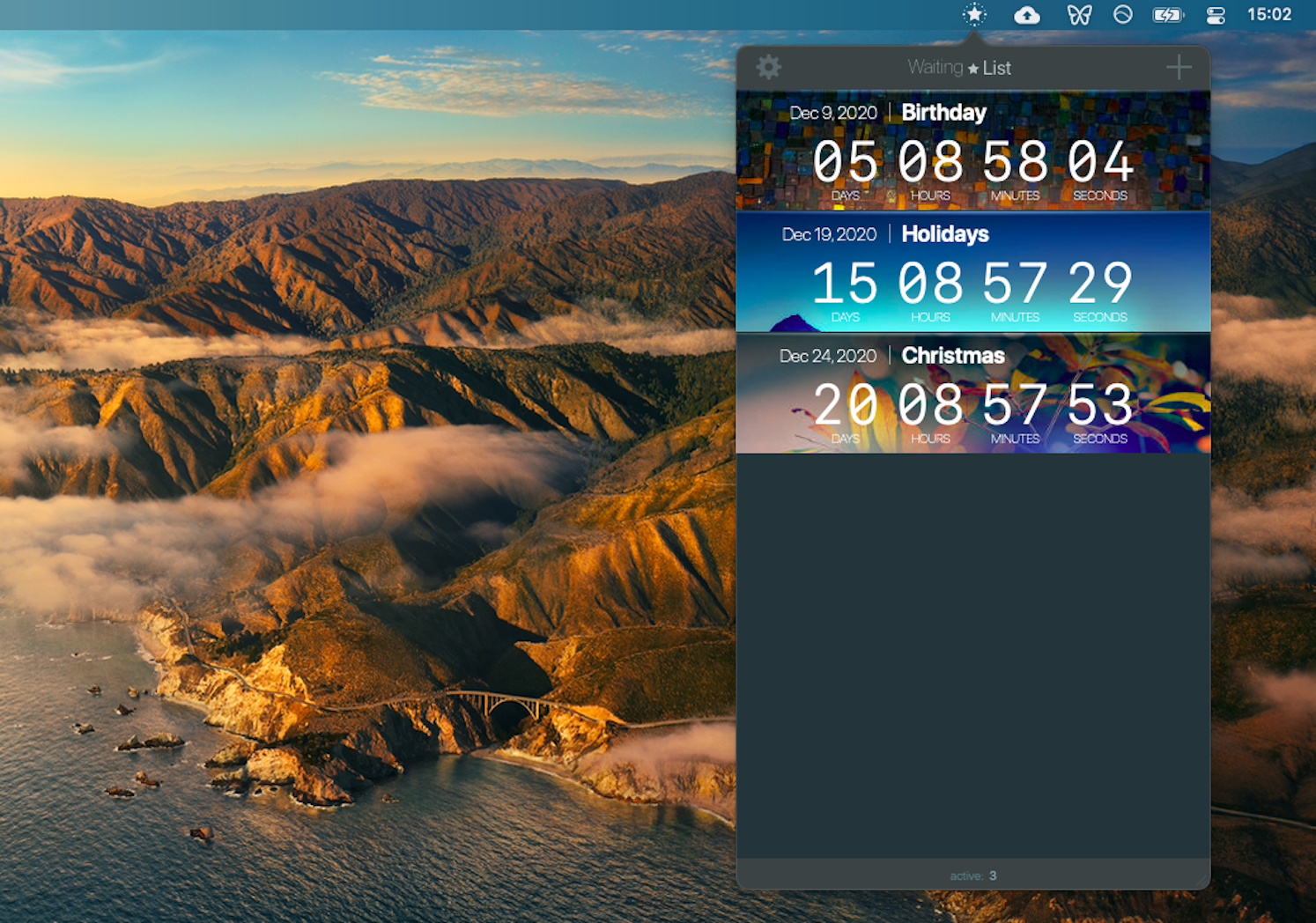Click the Birthday title text
Viewport: 1316px width, 923px height.
(943, 113)
